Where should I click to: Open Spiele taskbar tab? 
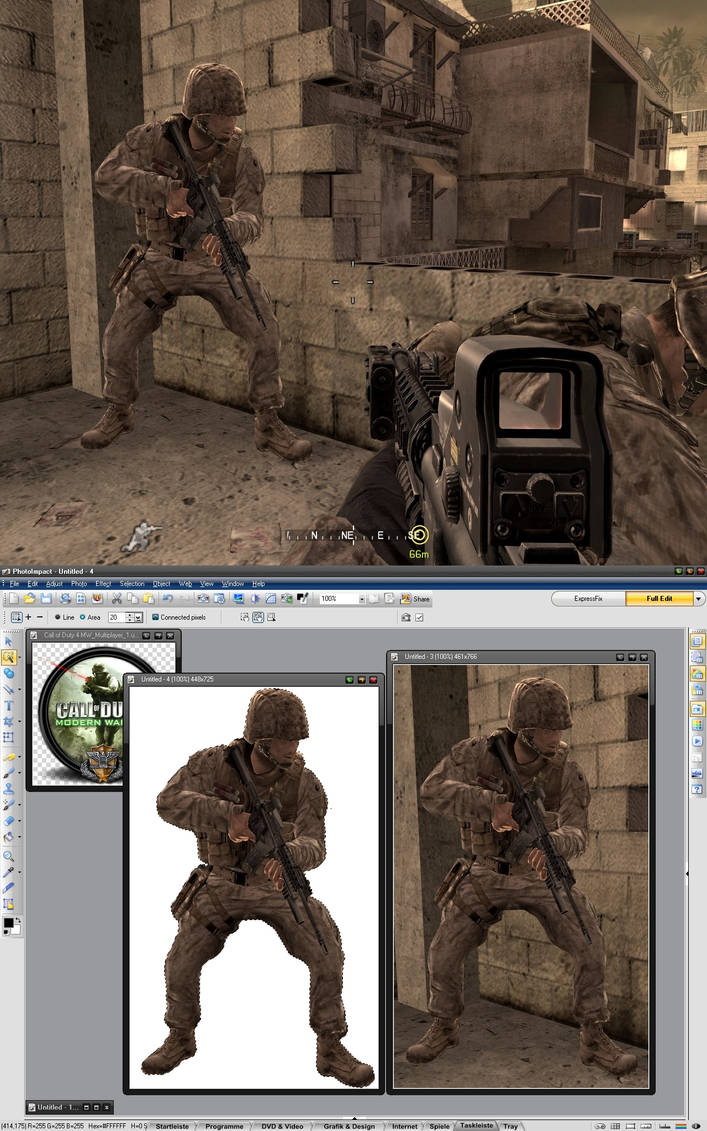[439, 1126]
